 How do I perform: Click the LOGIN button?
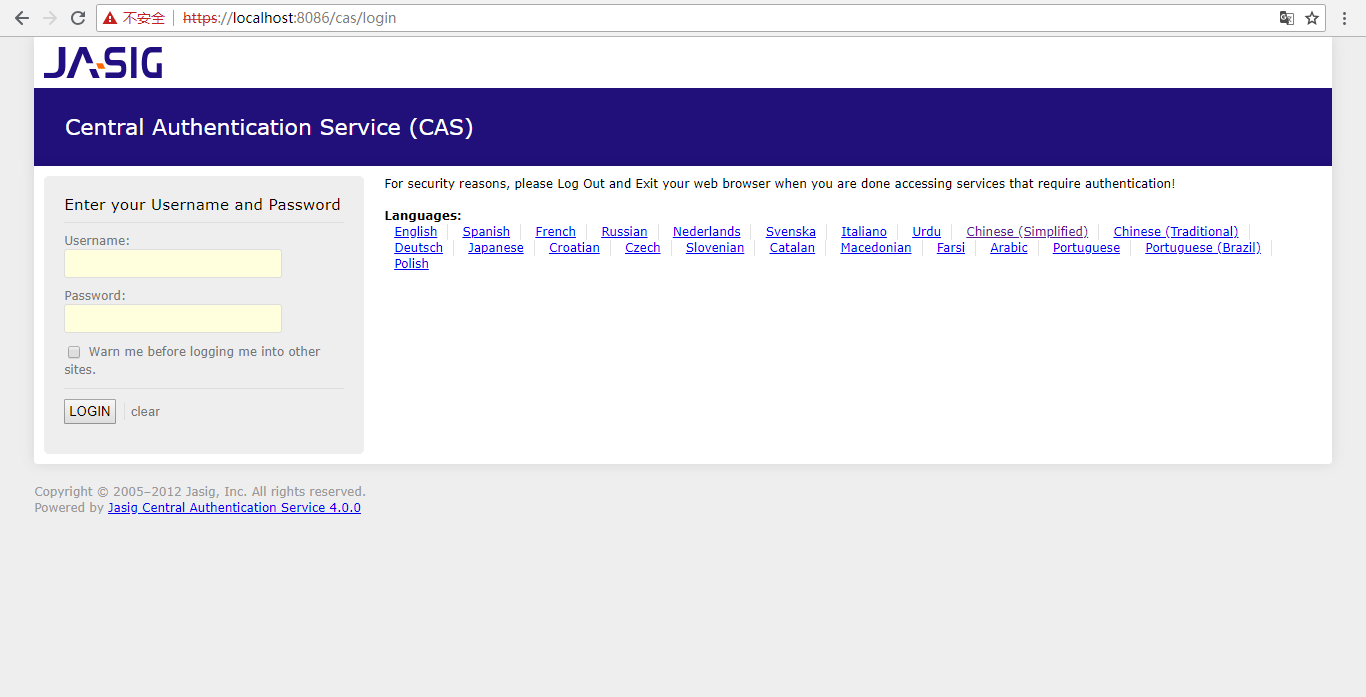coord(90,412)
